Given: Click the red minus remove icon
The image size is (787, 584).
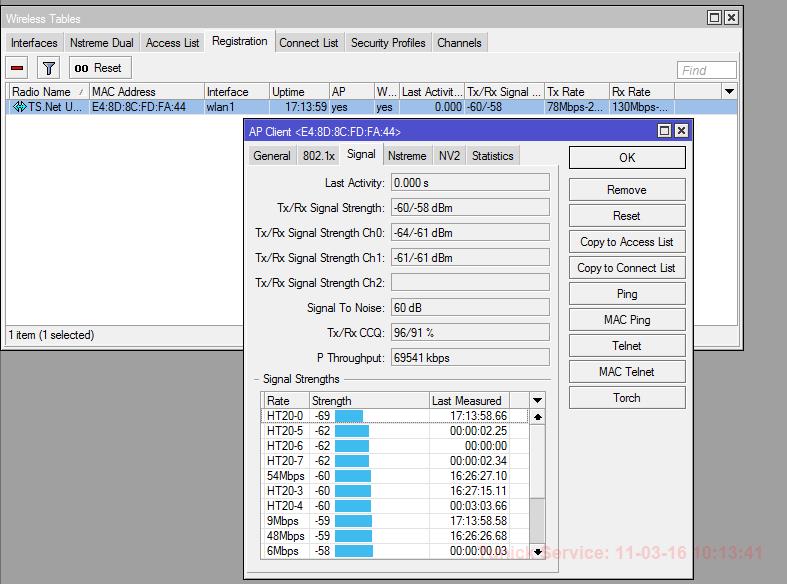Looking at the screenshot, I should click(x=18, y=68).
